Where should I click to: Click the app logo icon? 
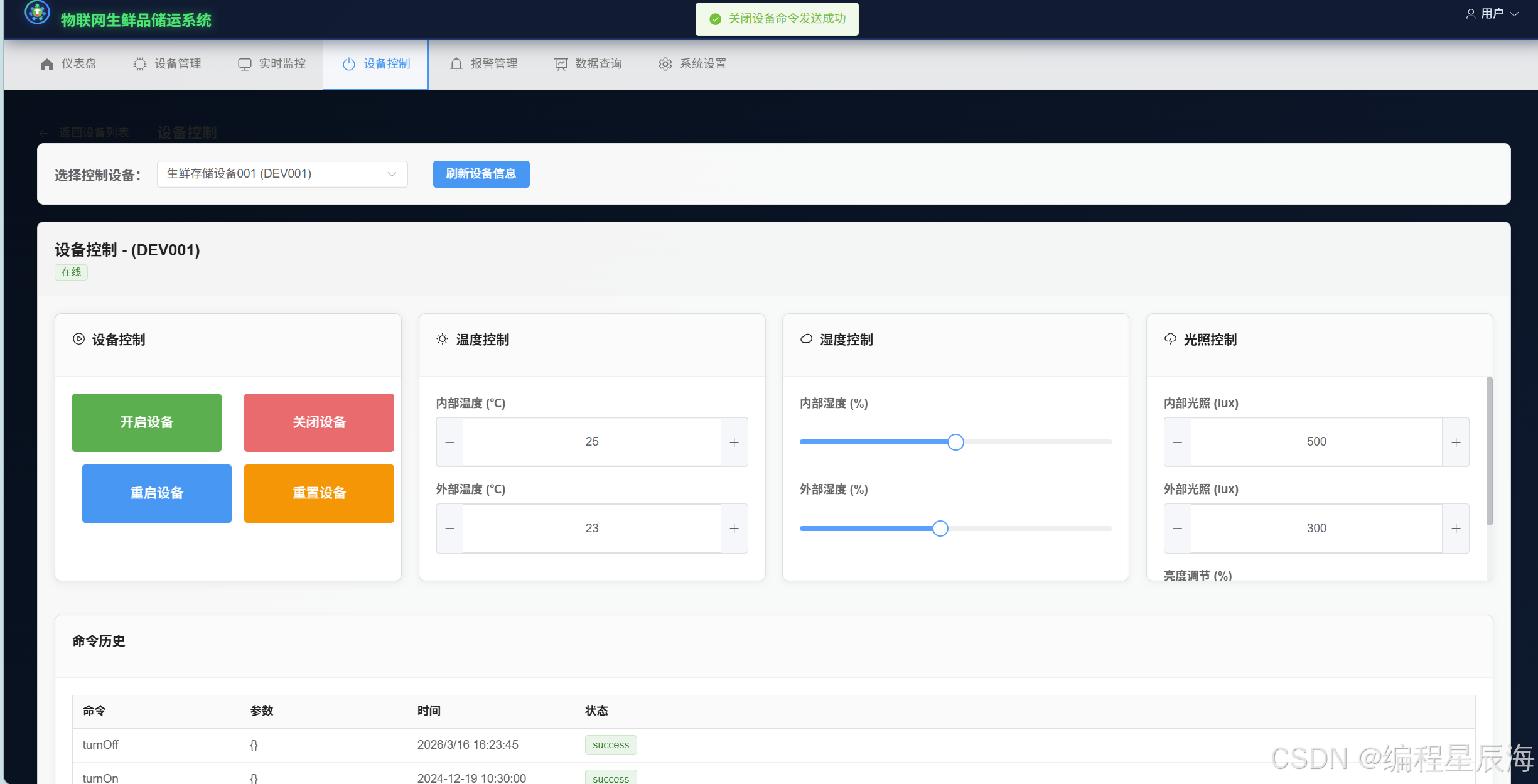point(37,13)
